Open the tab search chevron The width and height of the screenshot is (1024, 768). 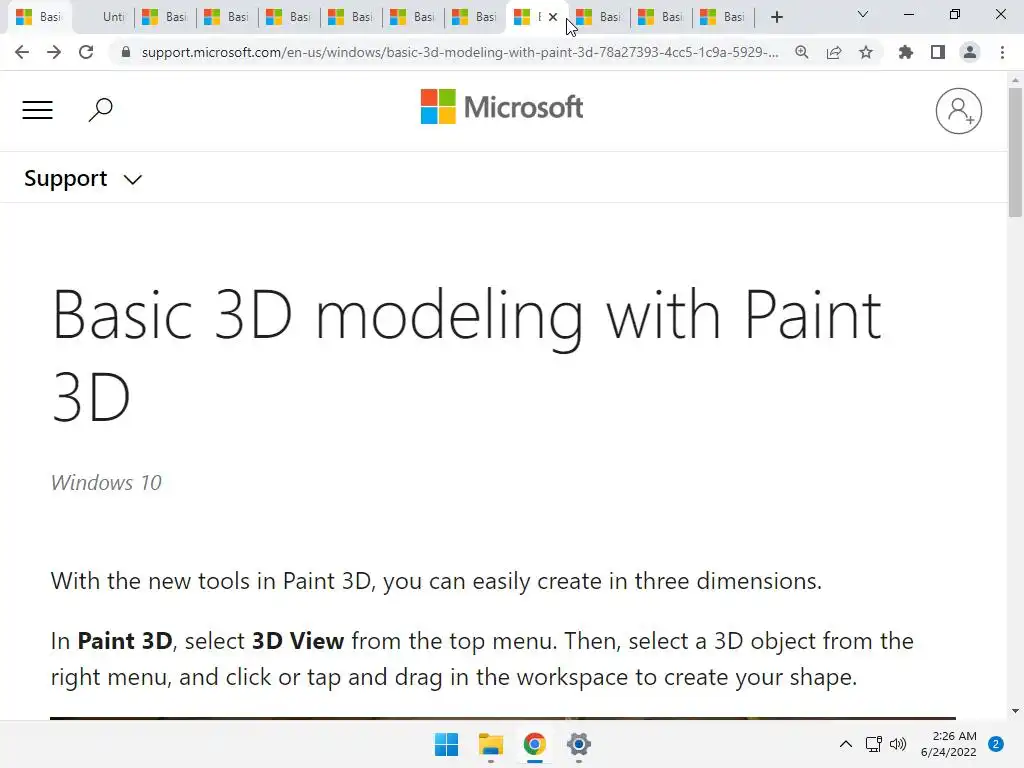tap(863, 14)
